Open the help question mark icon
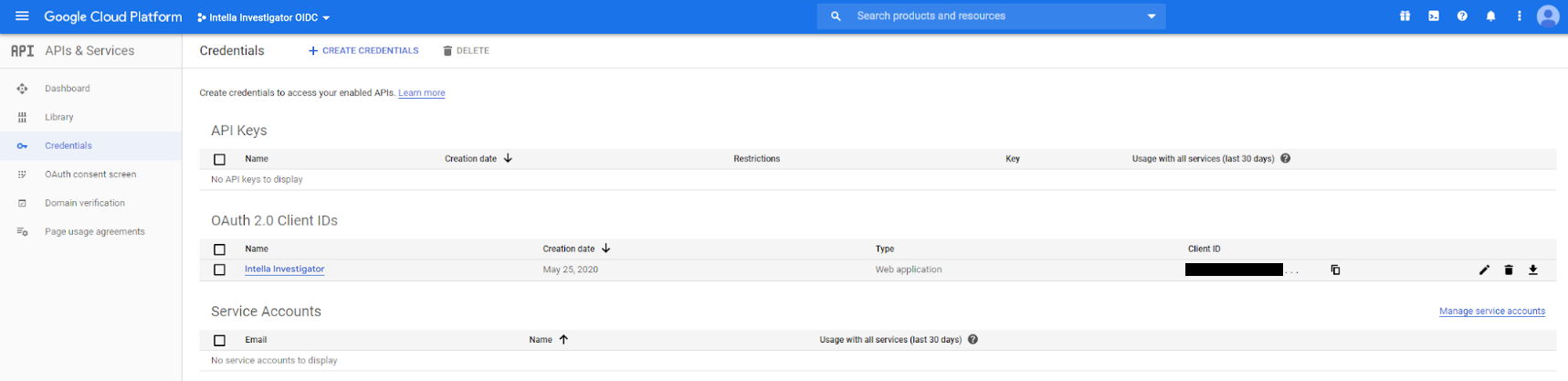This screenshot has width=1568, height=381. coord(1462,16)
